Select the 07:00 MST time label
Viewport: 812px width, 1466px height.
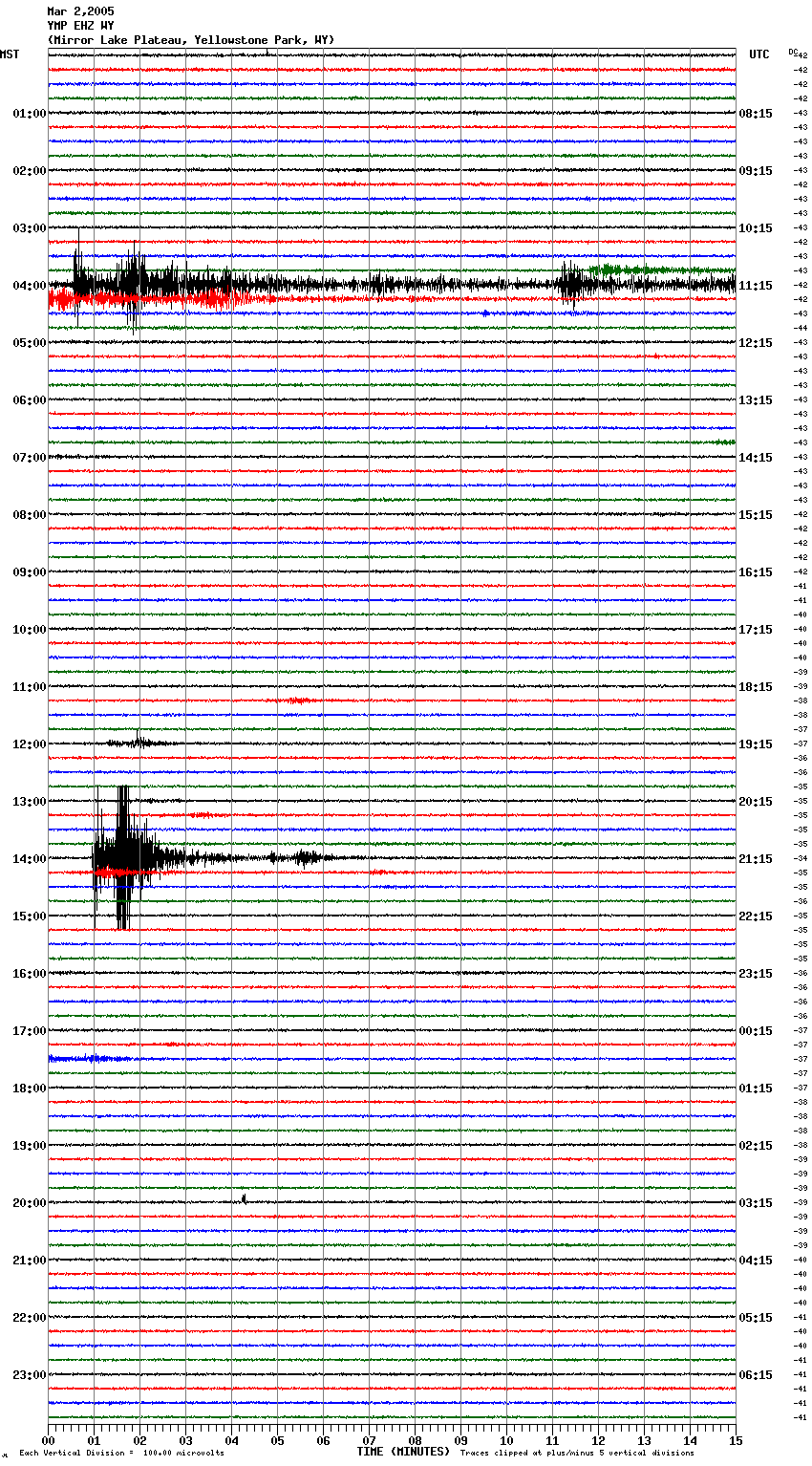(30, 458)
